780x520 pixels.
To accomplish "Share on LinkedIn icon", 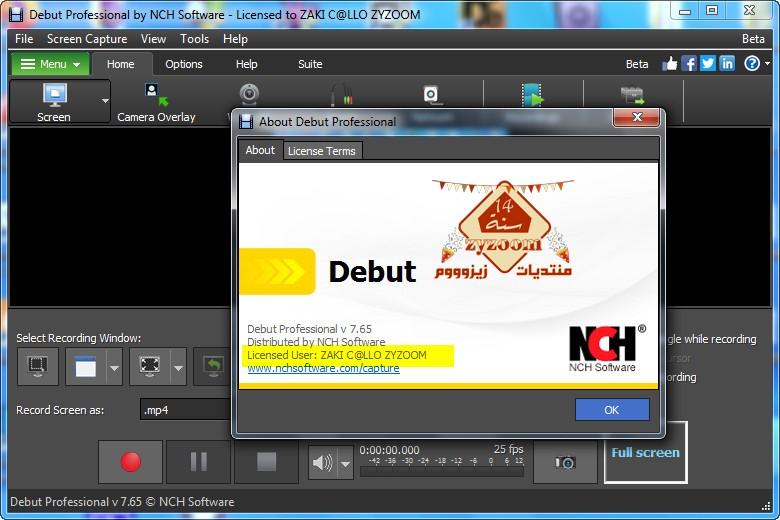I will pos(727,64).
